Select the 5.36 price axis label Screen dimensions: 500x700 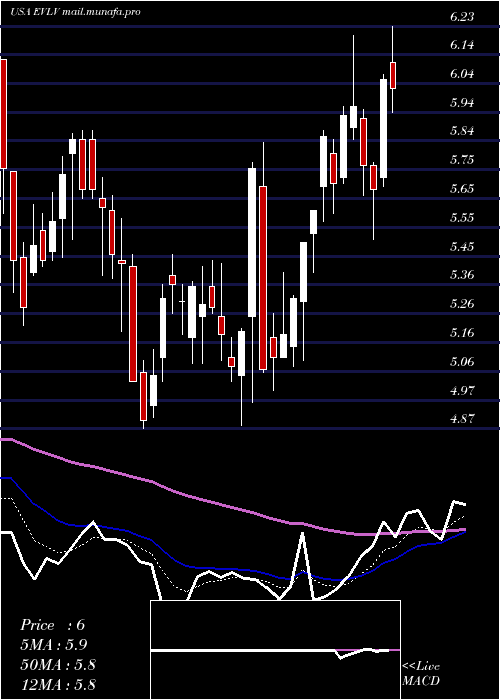click(462, 275)
